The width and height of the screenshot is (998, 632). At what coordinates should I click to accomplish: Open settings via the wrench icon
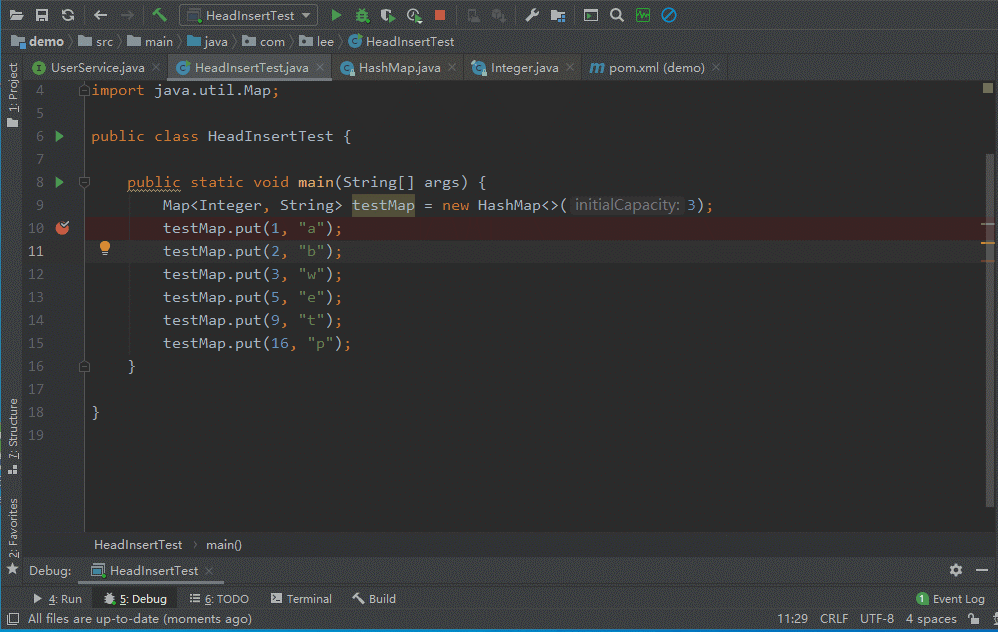(532, 15)
